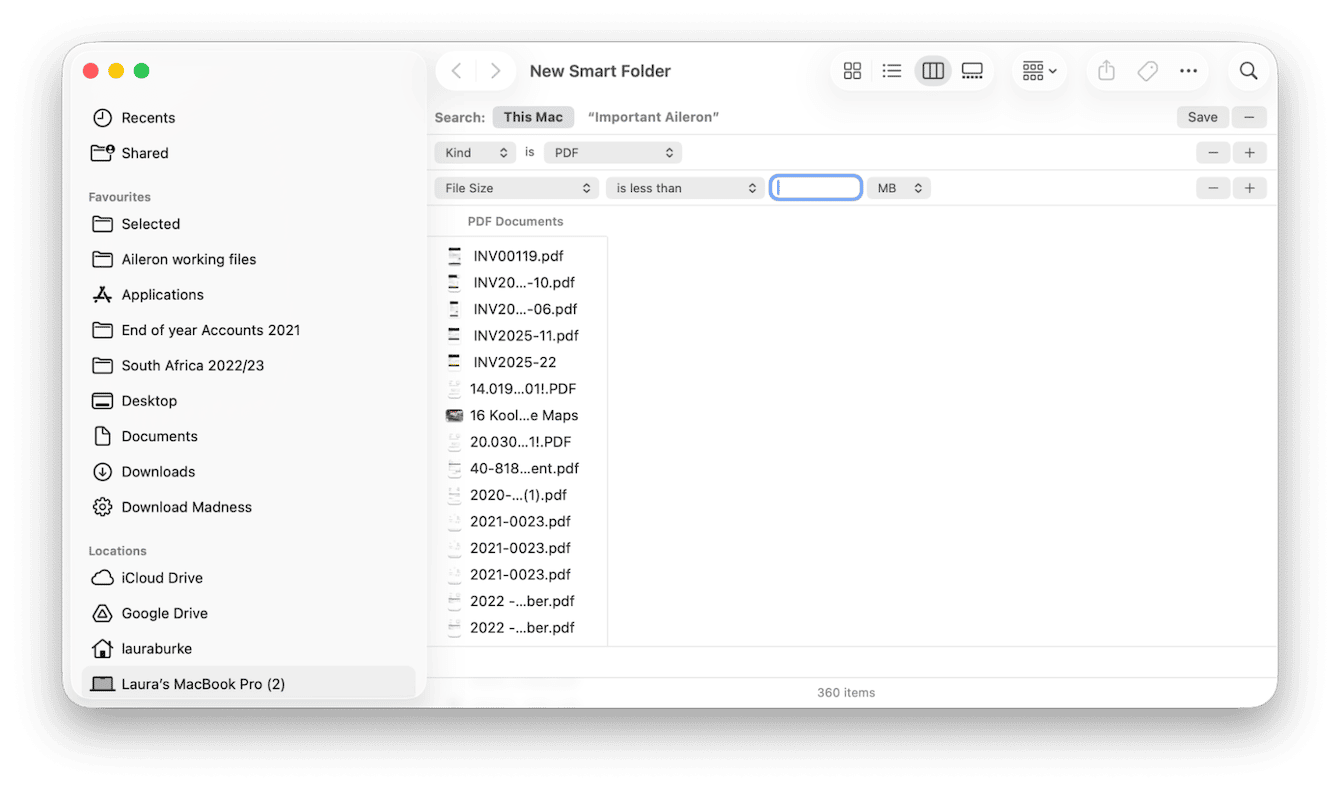
Task: Click the Search magnifier icon
Action: [1248, 70]
